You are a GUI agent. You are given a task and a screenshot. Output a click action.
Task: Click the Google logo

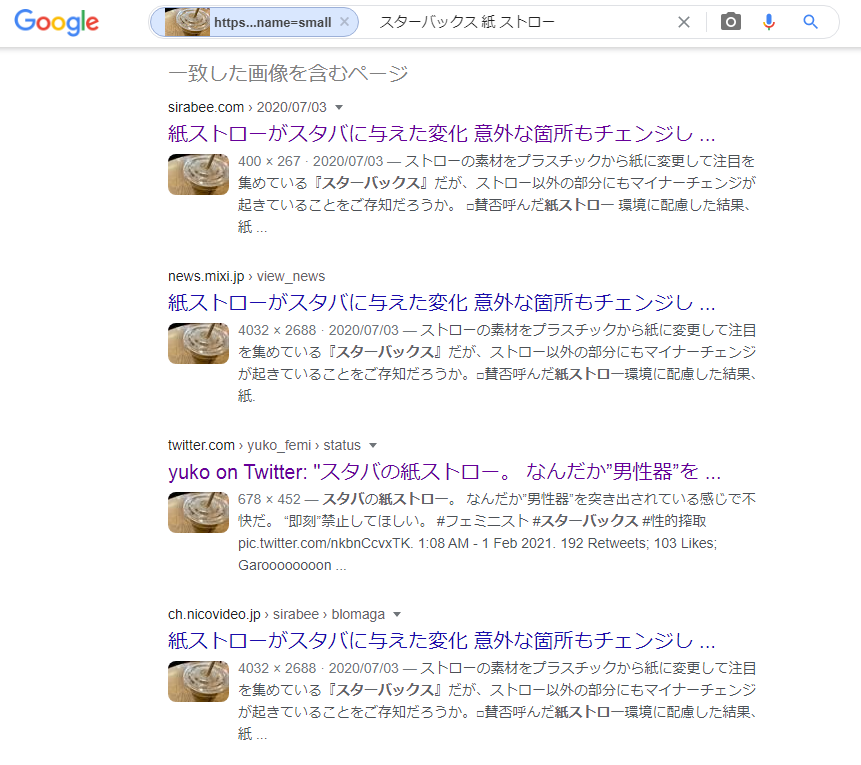(x=57, y=22)
